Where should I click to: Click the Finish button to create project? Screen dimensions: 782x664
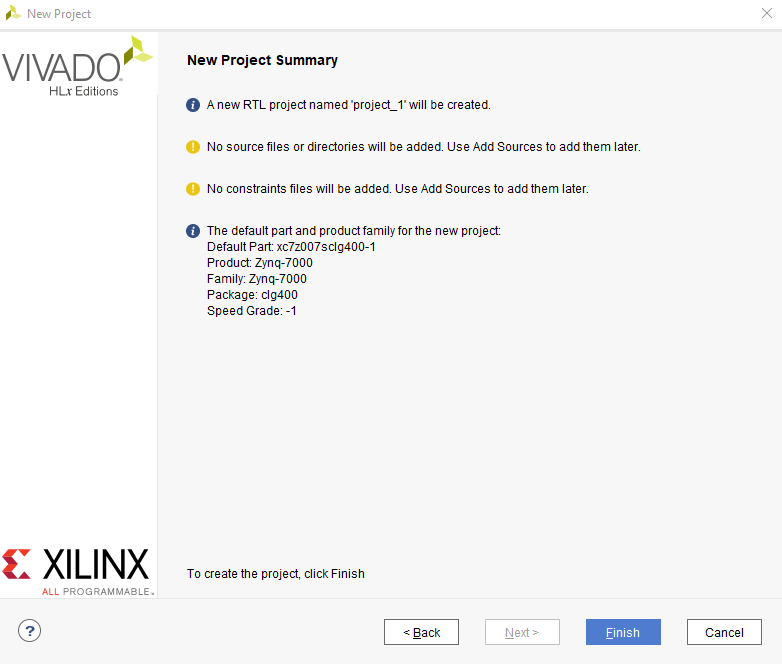click(x=623, y=632)
